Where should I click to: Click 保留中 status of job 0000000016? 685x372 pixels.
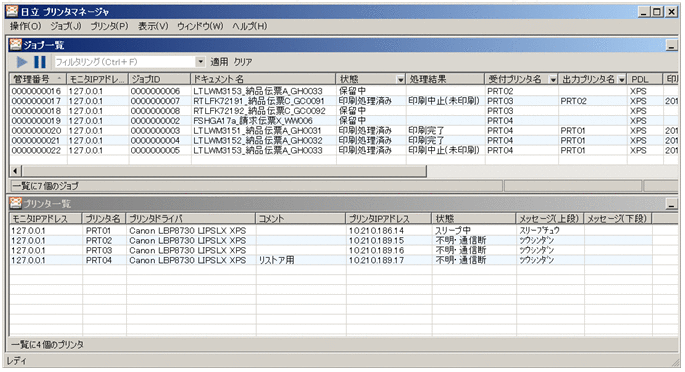352,91
